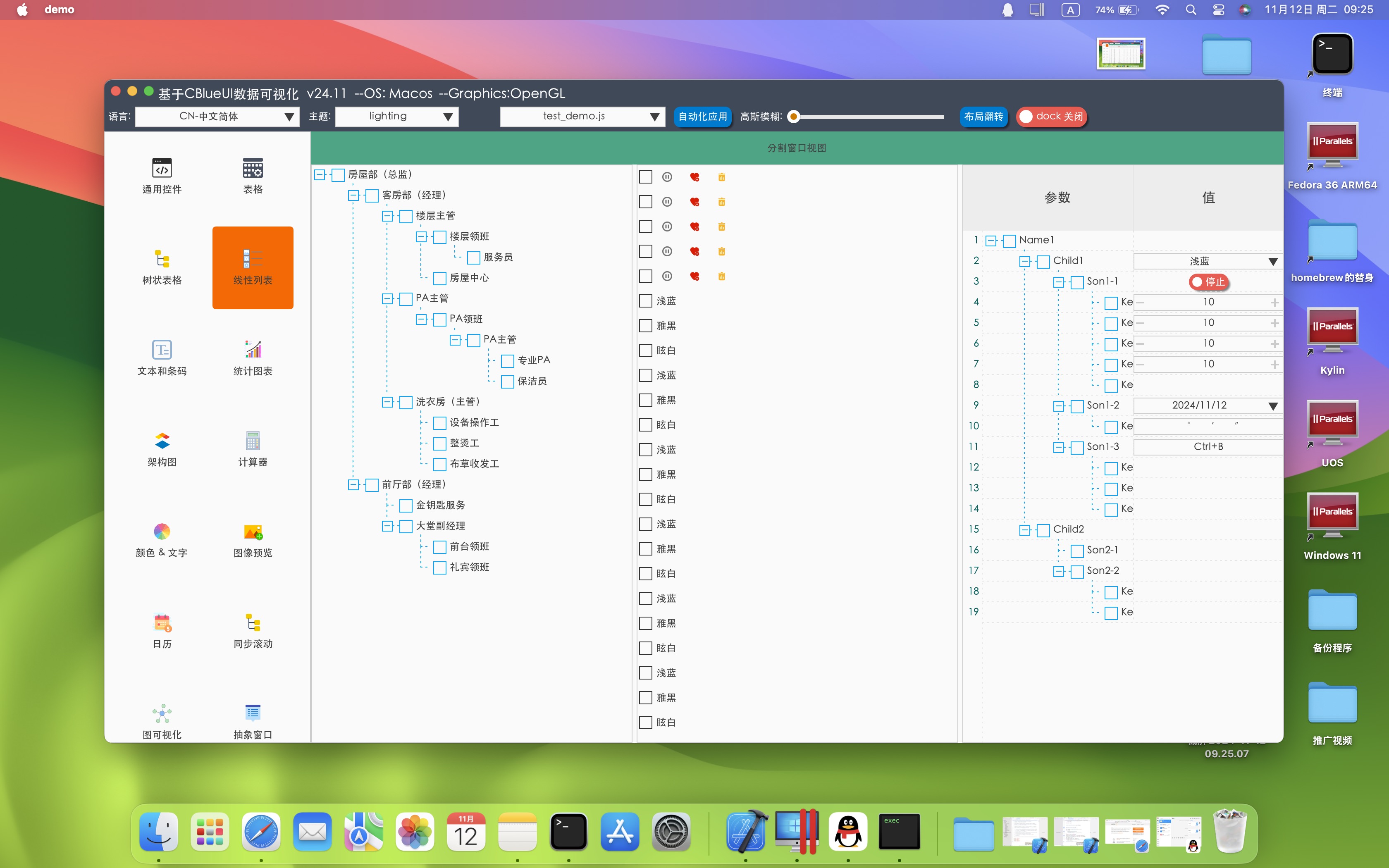1389x868 pixels.
Task: Toggle the dock 关闭 switch
Action: 1051,117
